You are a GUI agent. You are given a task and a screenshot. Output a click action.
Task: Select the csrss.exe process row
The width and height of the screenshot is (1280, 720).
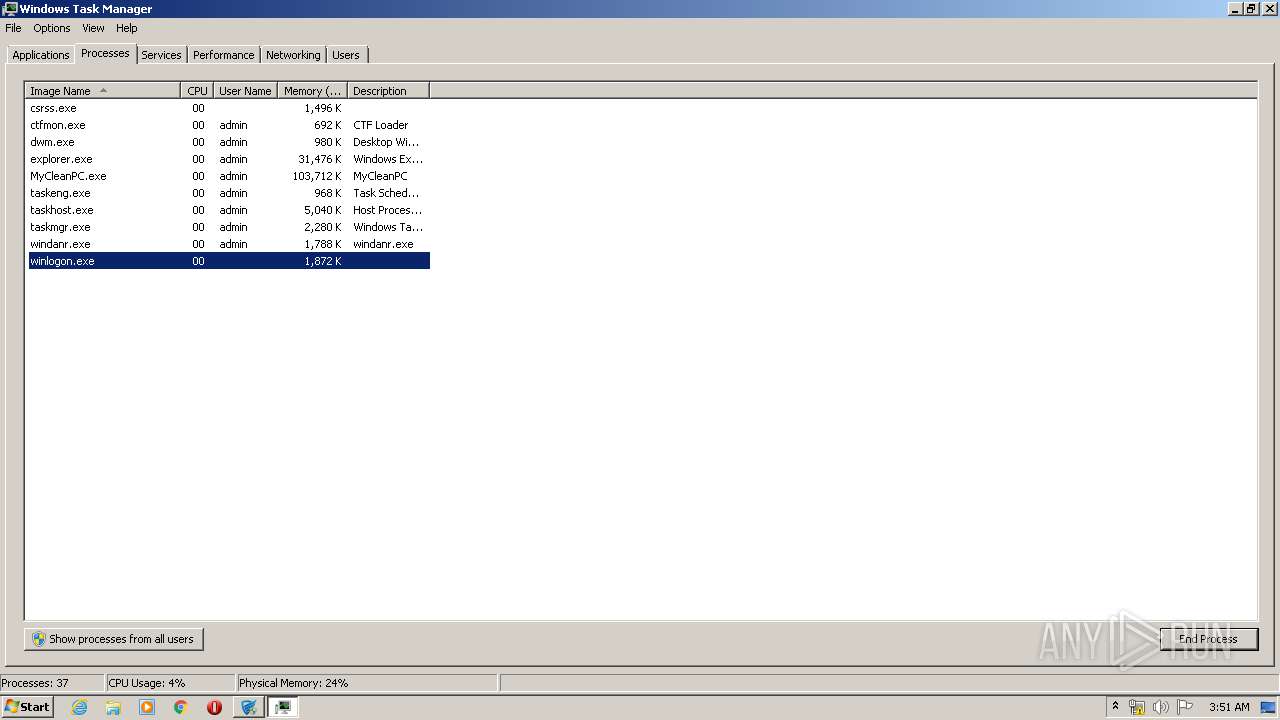pyautogui.click(x=229, y=108)
